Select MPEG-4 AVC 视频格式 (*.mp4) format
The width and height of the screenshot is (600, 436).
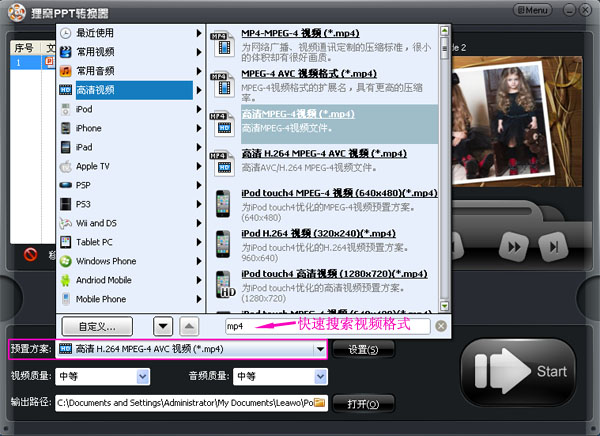point(309,73)
